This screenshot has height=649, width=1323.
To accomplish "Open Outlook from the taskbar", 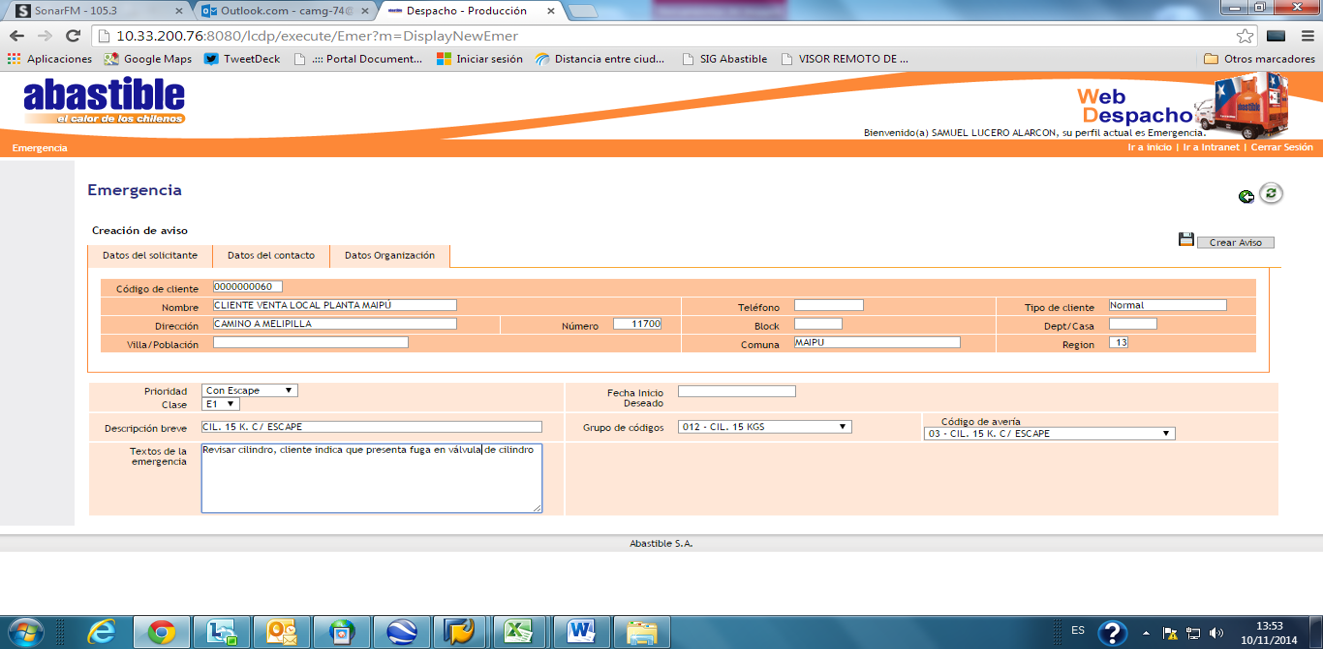I will pyautogui.click(x=281, y=632).
